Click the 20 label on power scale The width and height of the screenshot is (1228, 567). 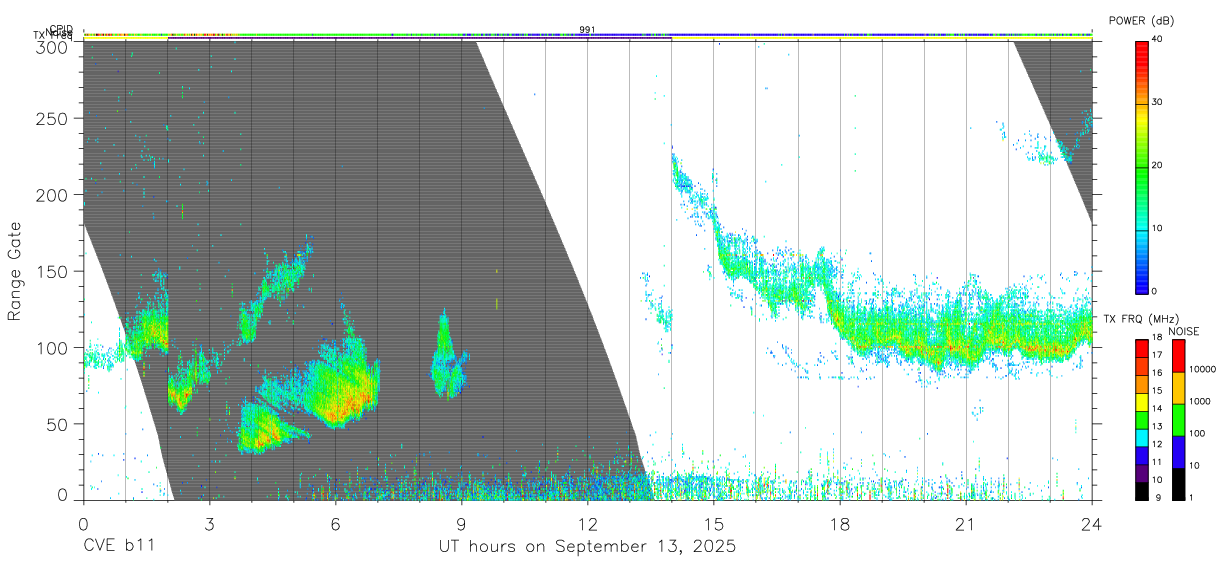point(1157,165)
